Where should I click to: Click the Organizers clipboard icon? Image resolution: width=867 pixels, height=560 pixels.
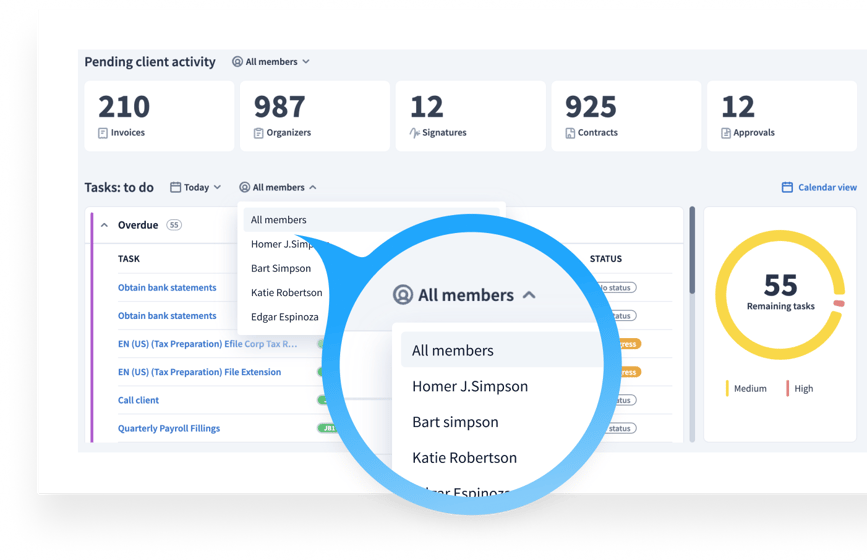tap(258, 133)
